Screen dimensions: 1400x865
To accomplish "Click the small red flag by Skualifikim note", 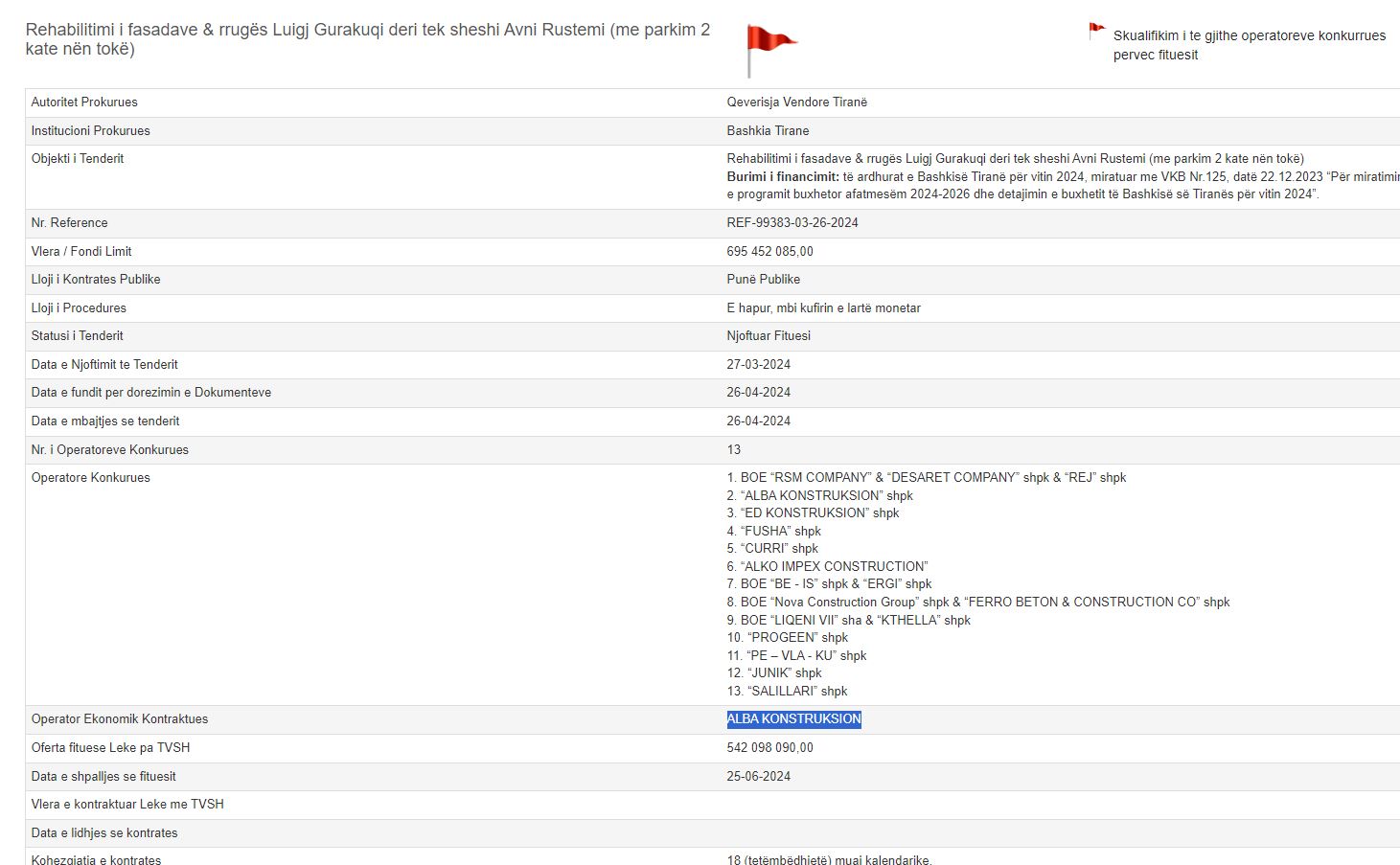I will tap(1096, 32).
